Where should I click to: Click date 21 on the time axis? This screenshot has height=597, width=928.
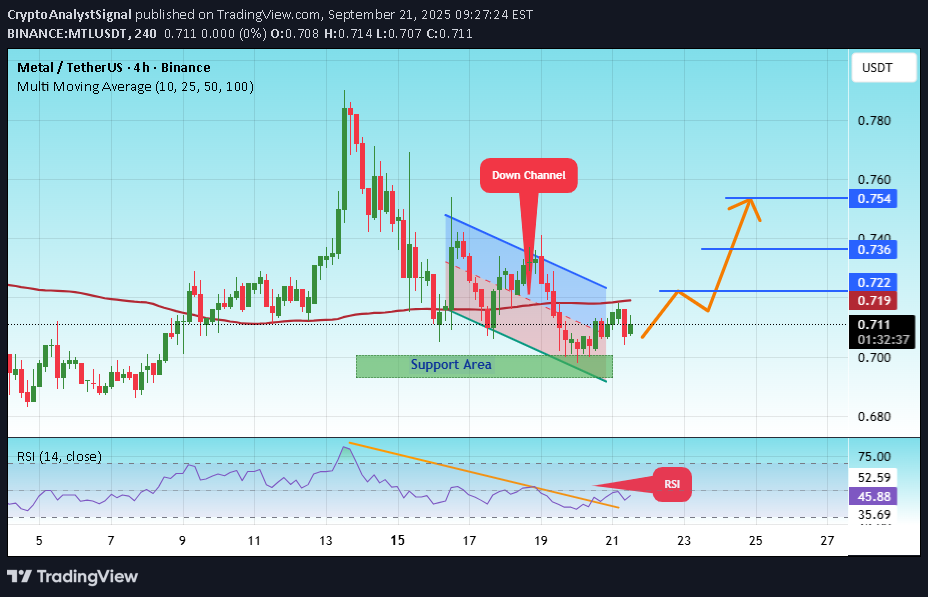click(613, 540)
